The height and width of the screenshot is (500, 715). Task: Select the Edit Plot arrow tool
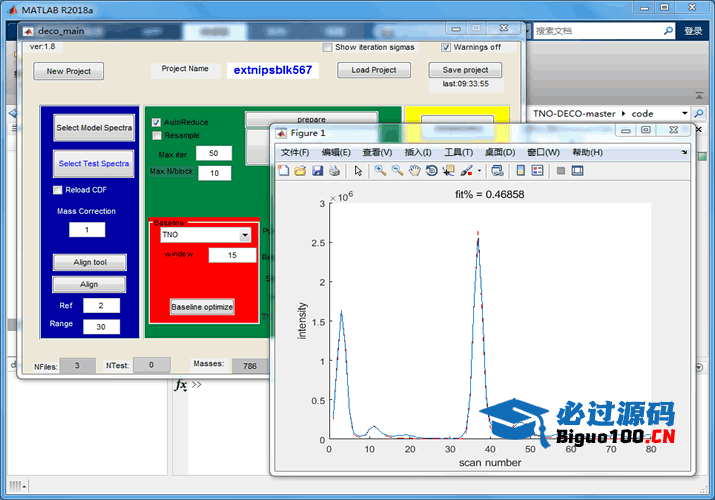358,171
